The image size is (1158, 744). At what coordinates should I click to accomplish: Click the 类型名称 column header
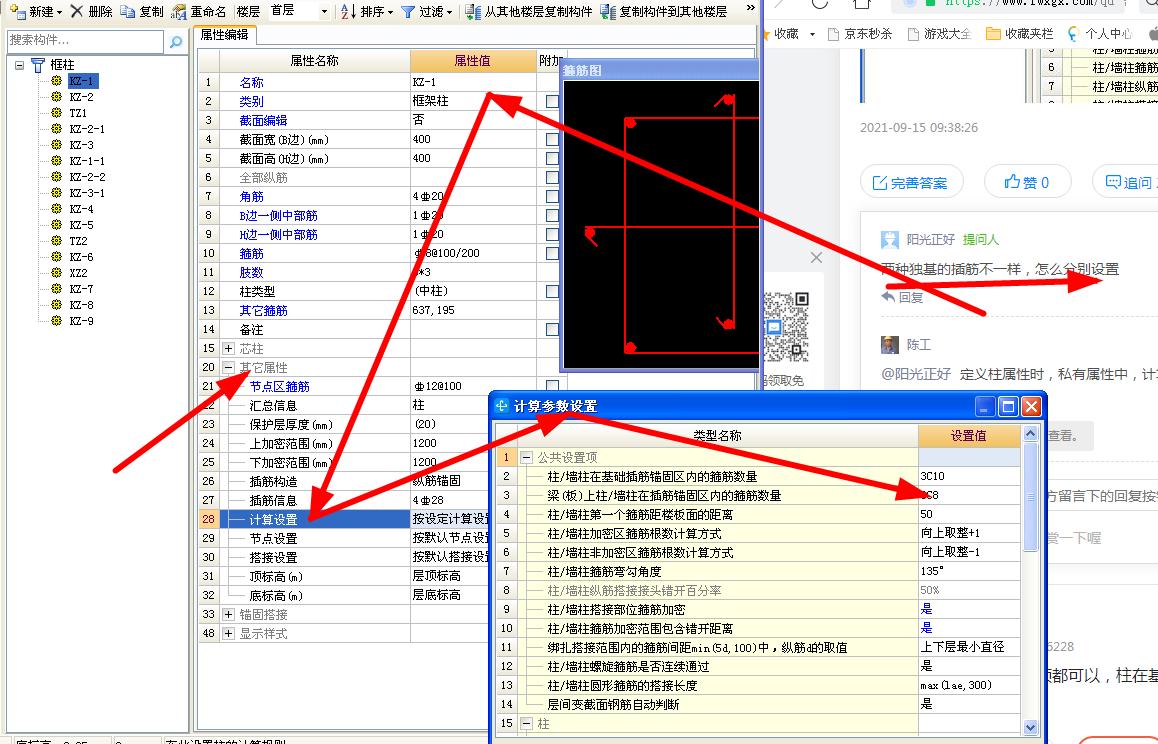(x=717, y=435)
